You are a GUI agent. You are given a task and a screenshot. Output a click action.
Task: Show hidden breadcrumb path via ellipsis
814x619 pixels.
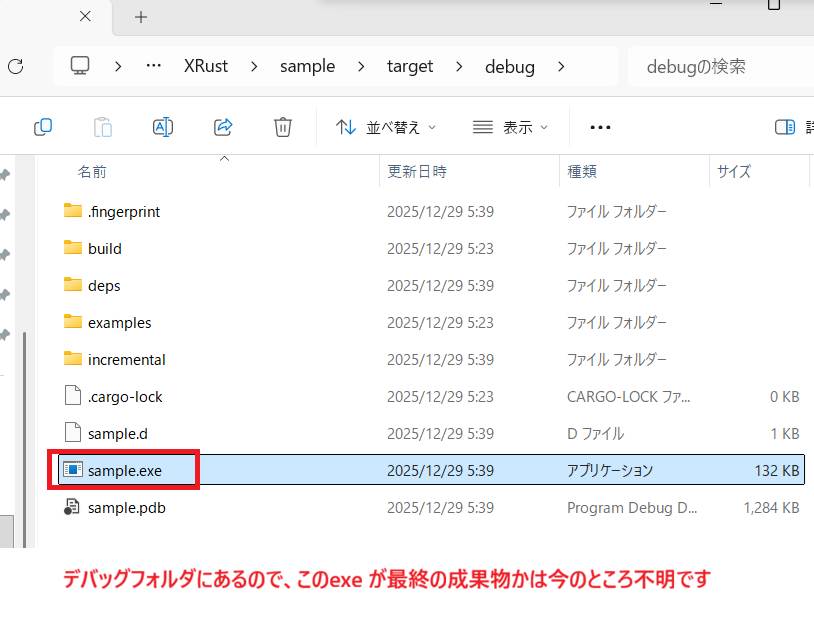tap(153, 67)
